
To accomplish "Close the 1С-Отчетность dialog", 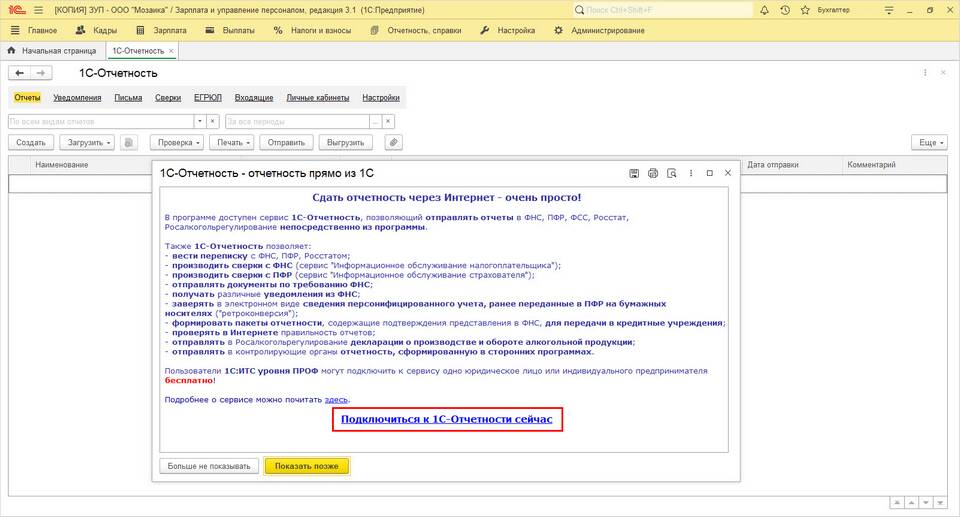I will coord(728,173).
